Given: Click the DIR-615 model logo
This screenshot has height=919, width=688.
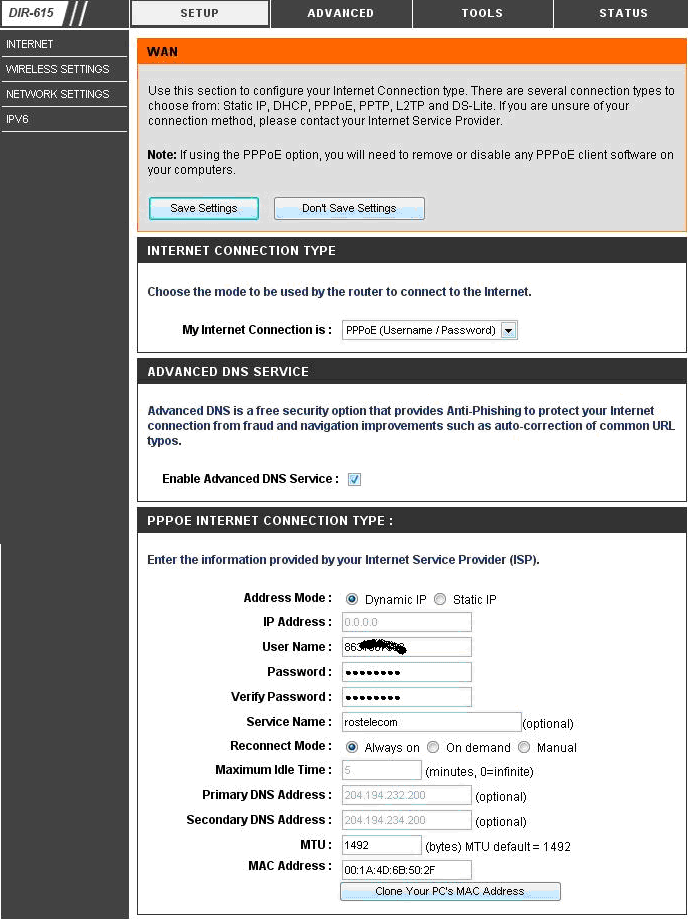Looking at the screenshot, I should (33, 13).
